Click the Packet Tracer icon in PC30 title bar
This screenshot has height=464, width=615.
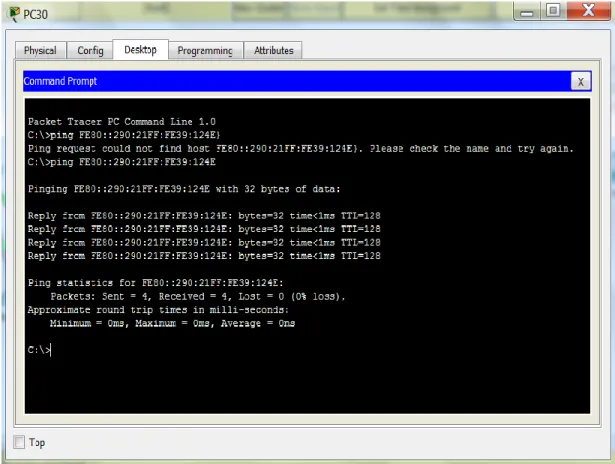coord(14,14)
